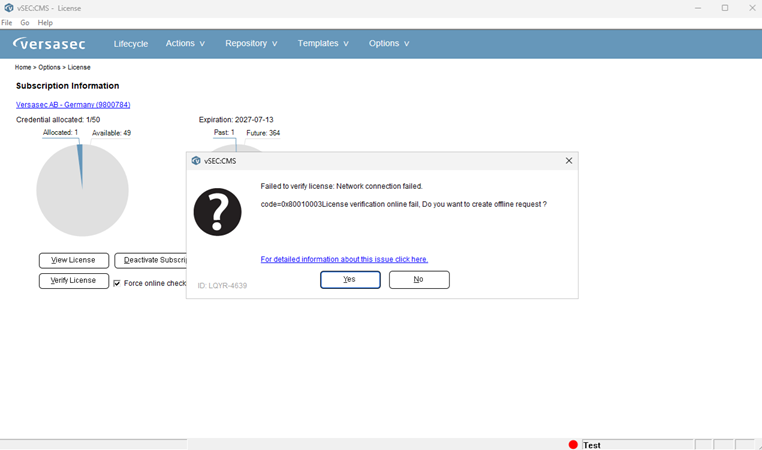Click the red connection status indicator
The width and height of the screenshot is (762, 450).
[573, 444]
